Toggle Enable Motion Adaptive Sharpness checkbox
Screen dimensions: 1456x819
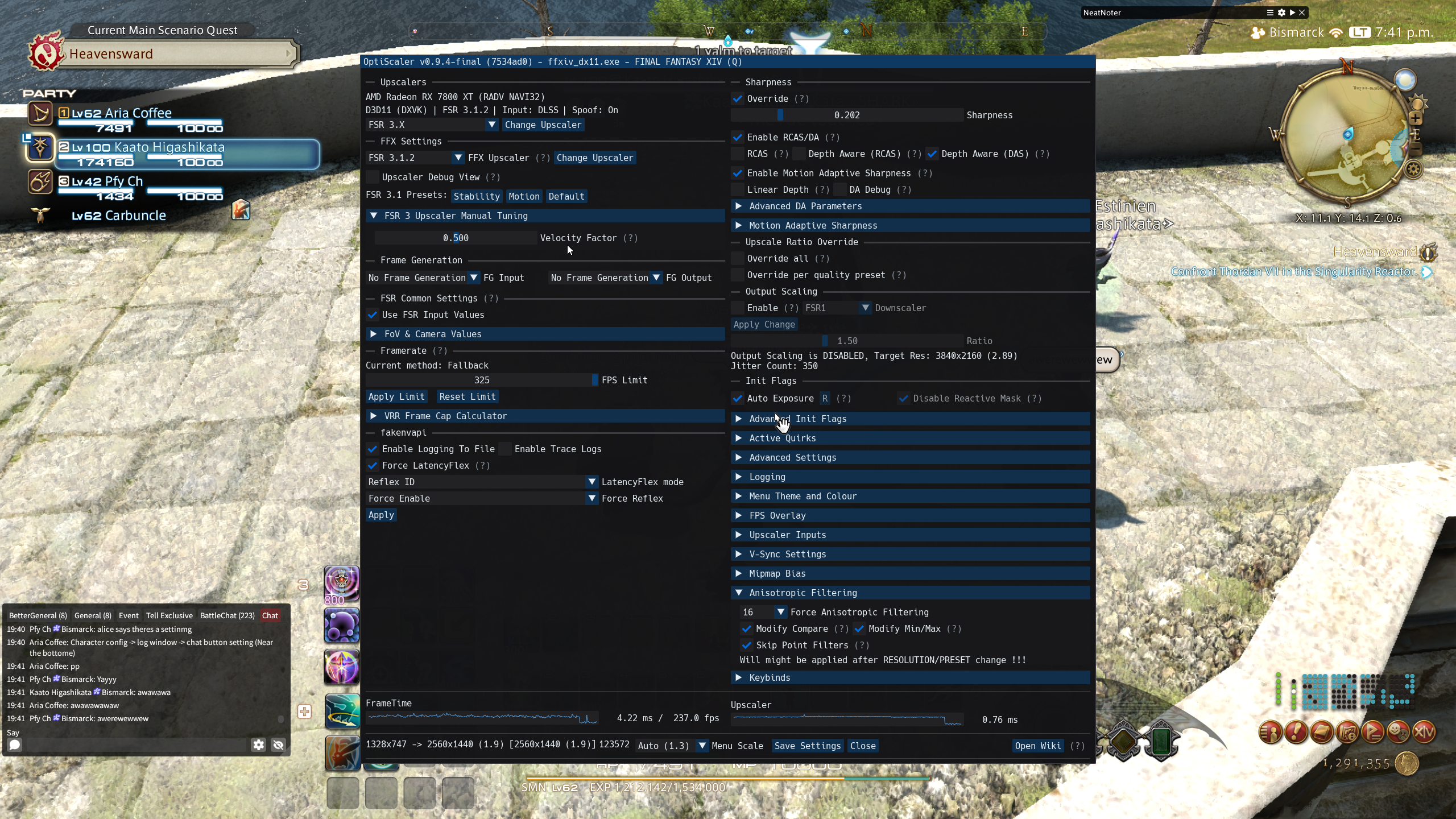tap(738, 173)
